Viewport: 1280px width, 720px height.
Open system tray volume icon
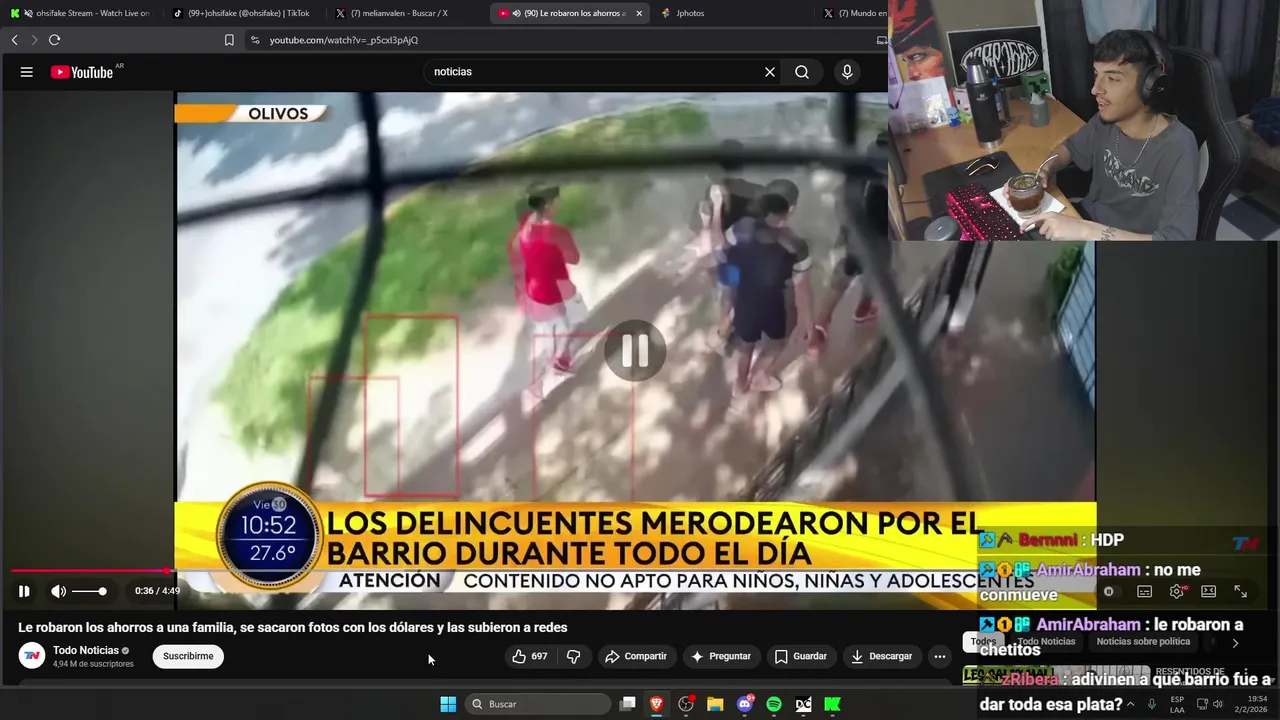1218,704
